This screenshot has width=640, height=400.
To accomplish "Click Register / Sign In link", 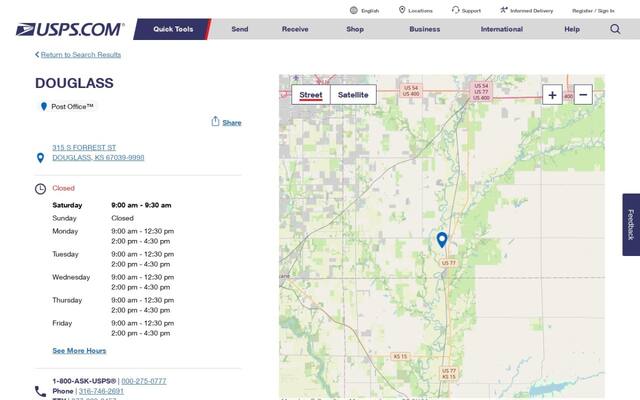I will (x=593, y=11).
